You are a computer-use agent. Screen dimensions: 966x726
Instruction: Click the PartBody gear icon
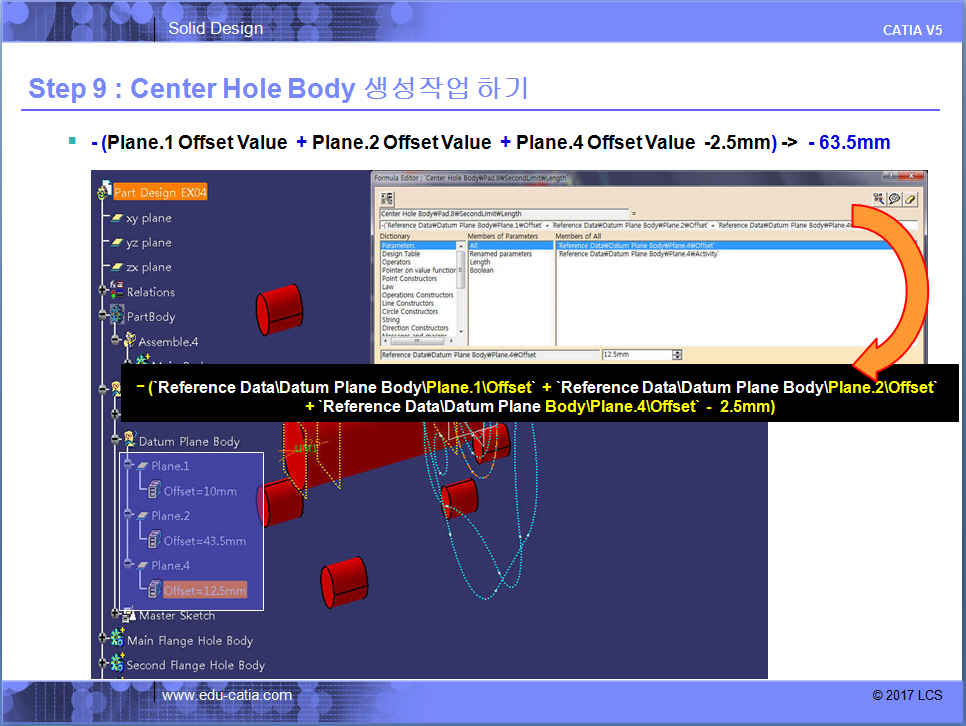tap(116, 316)
